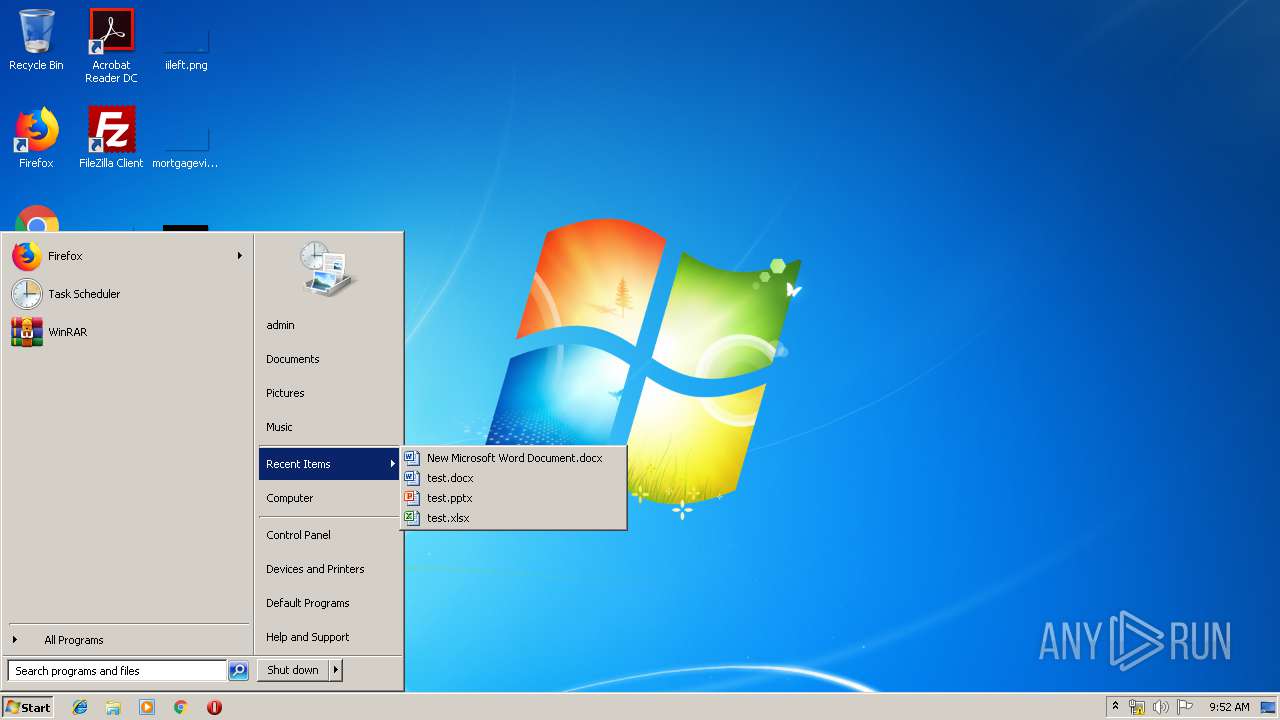1280x720 pixels.
Task: Open test.docx from Recent Items
Action: [x=514, y=478]
